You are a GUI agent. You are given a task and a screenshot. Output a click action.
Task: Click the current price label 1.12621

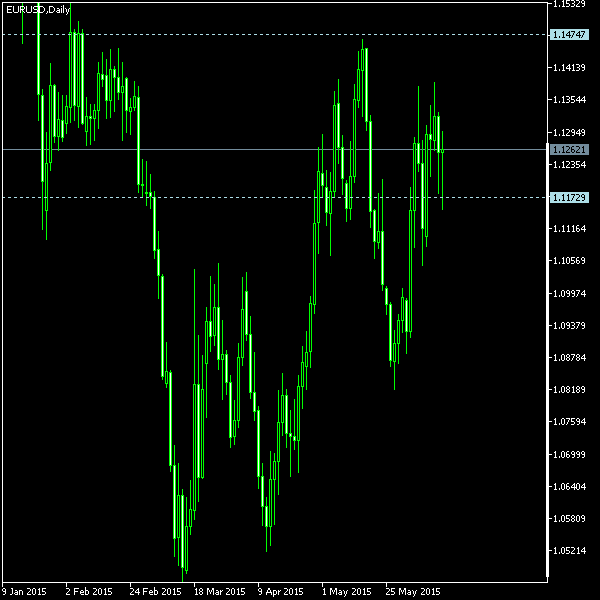pyautogui.click(x=569, y=149)
